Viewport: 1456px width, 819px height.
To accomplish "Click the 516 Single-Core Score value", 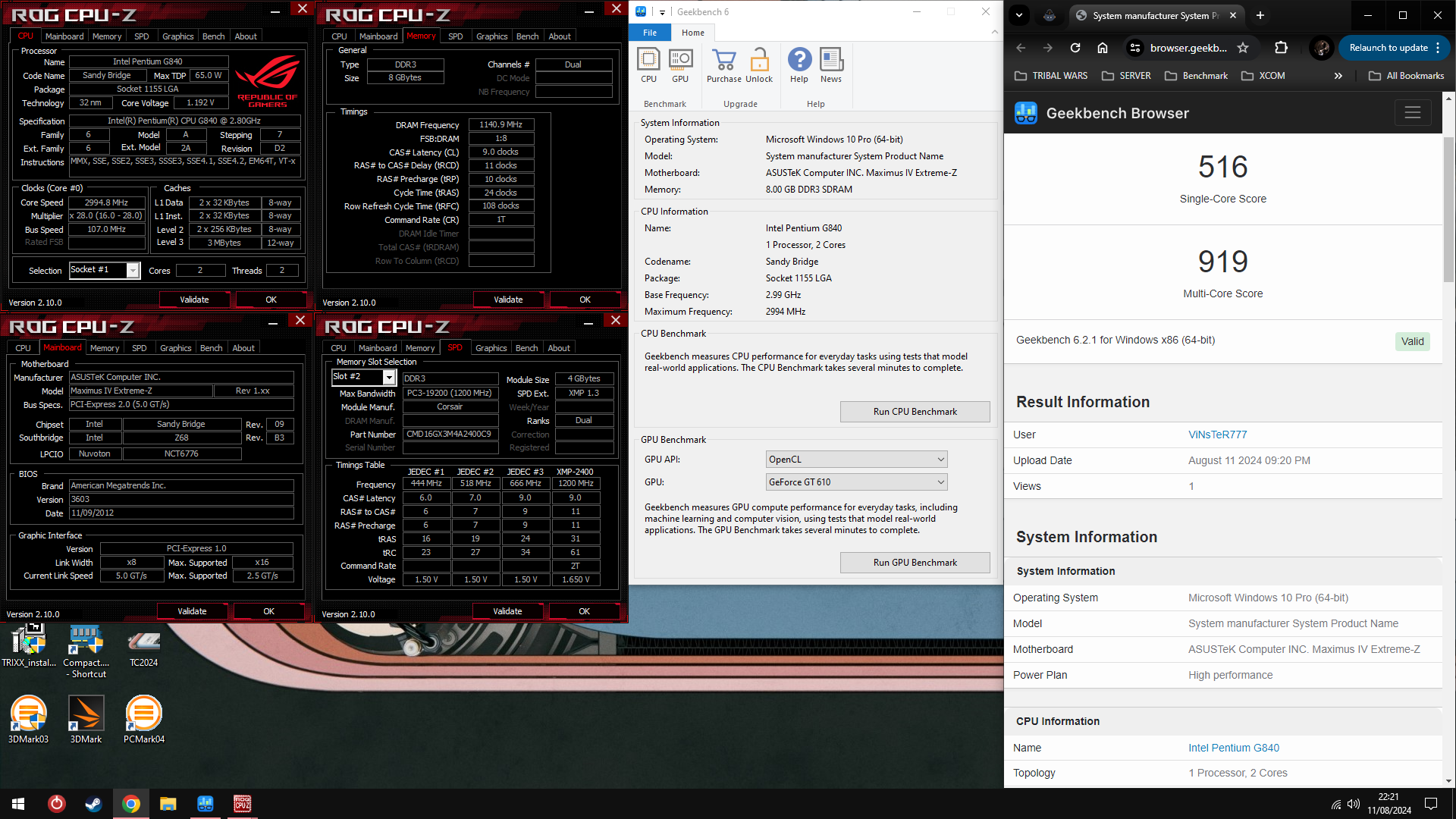I will [1222, 167].
